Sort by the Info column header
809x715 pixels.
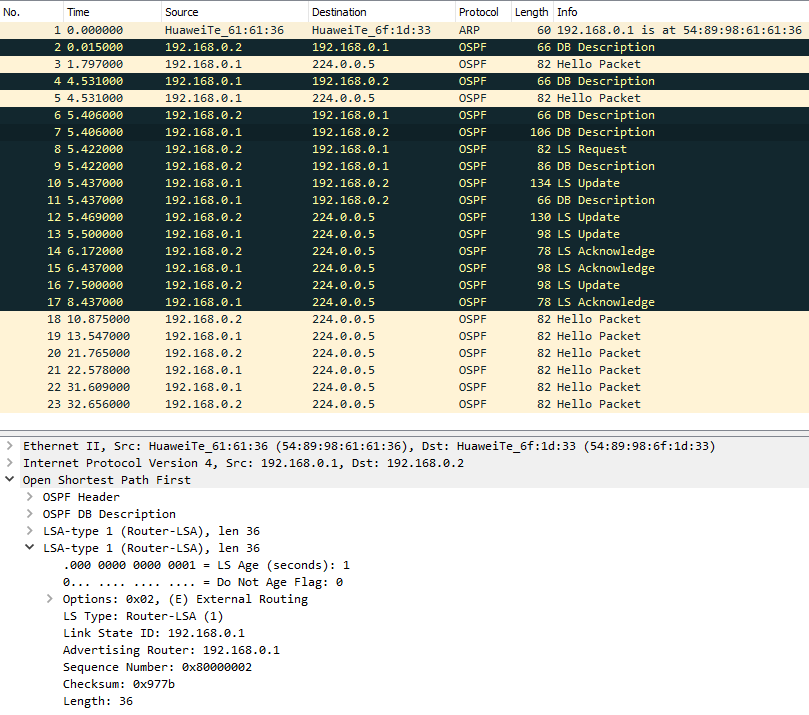click(681, 12)
